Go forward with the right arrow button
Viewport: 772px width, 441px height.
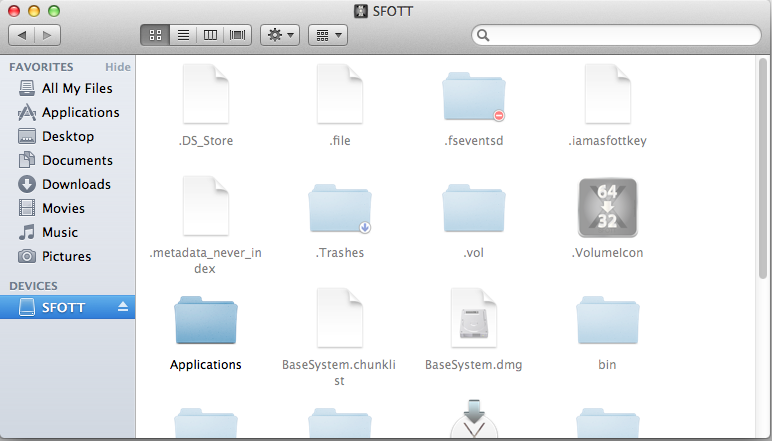(48, 35)
